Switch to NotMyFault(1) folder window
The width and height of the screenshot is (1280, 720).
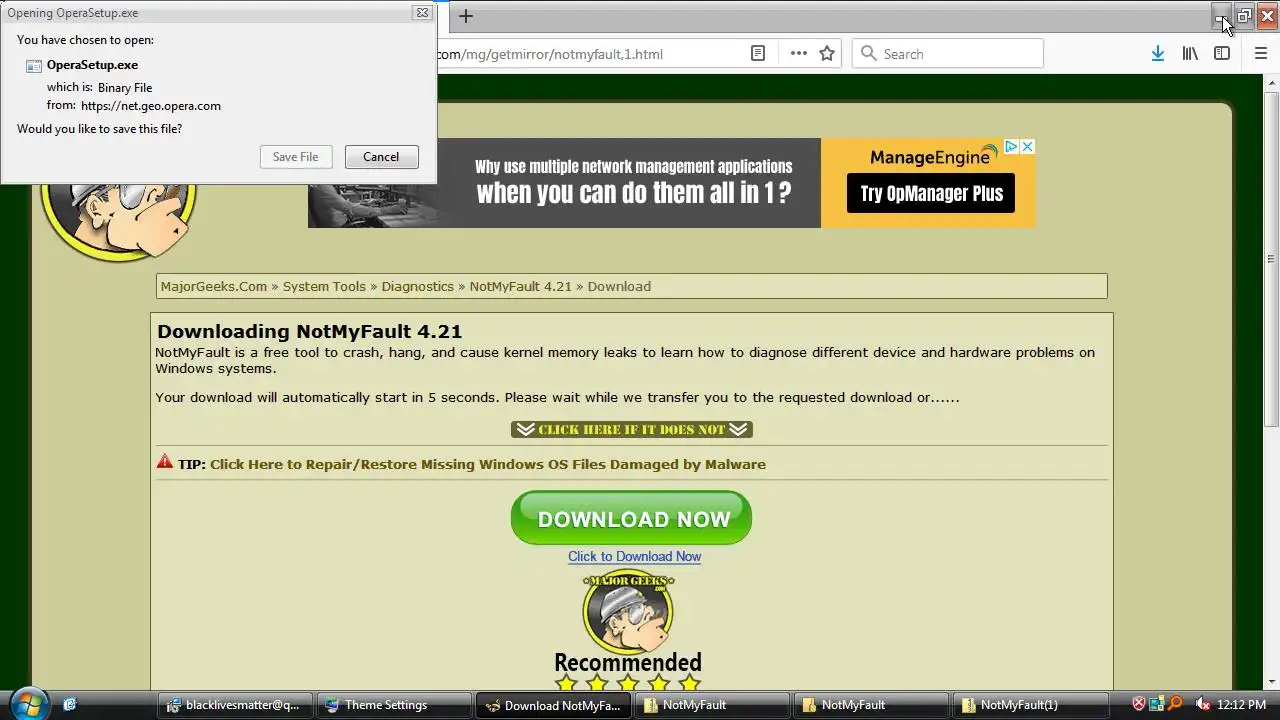pos(1030,705)
